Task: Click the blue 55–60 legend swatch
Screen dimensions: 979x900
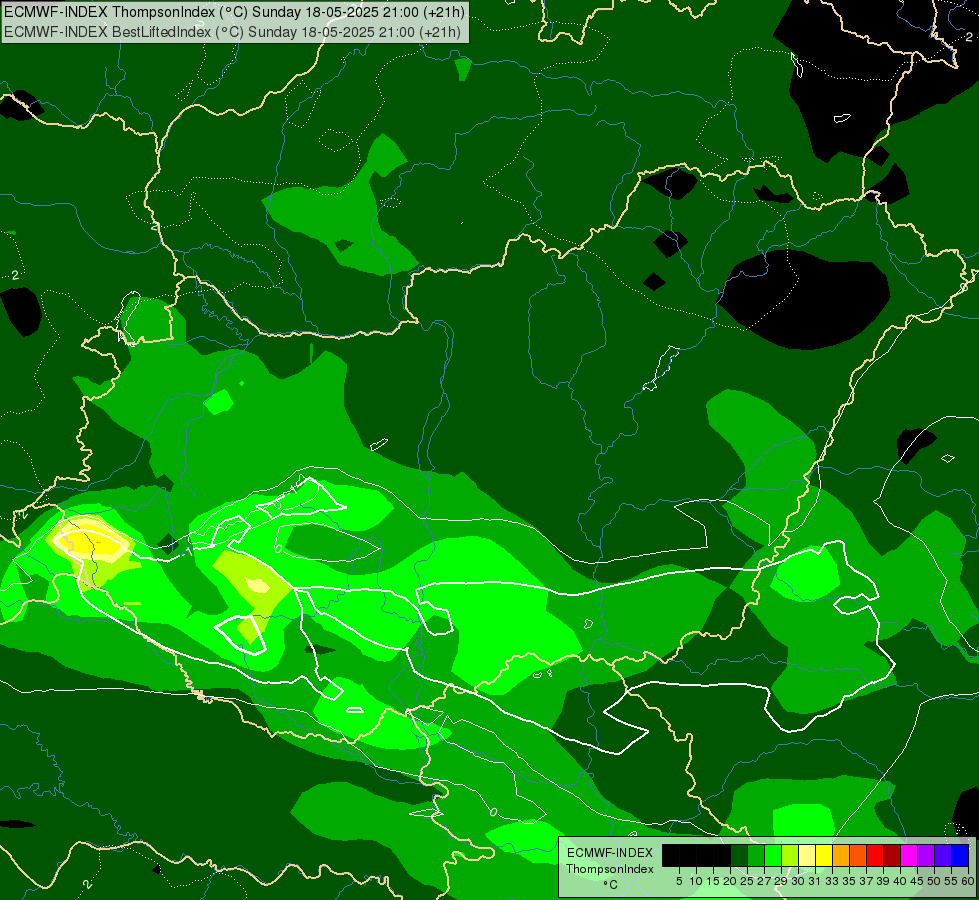Action: pos(960,855)
